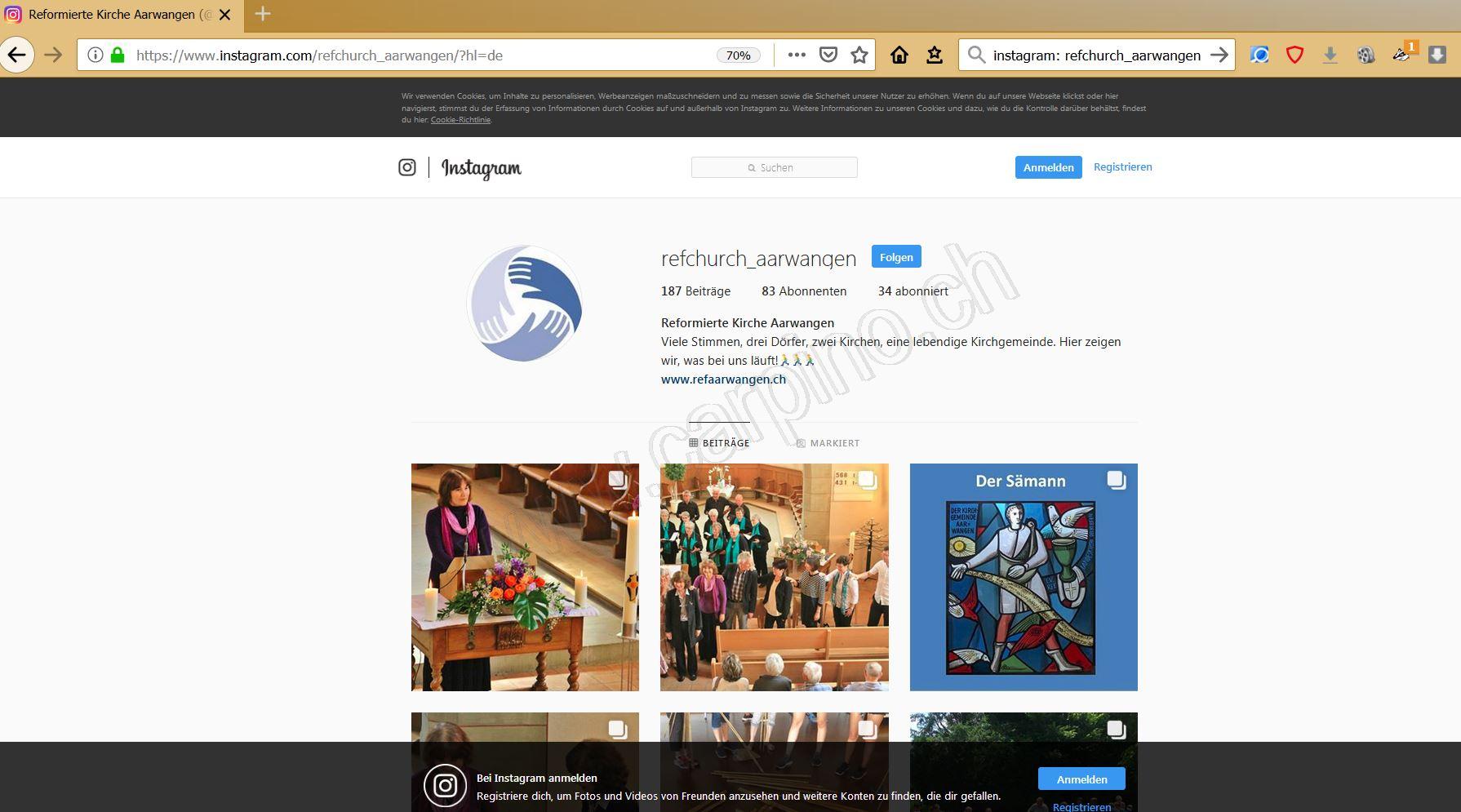Open the blue globe extension icon

[x=1259, y=55]
